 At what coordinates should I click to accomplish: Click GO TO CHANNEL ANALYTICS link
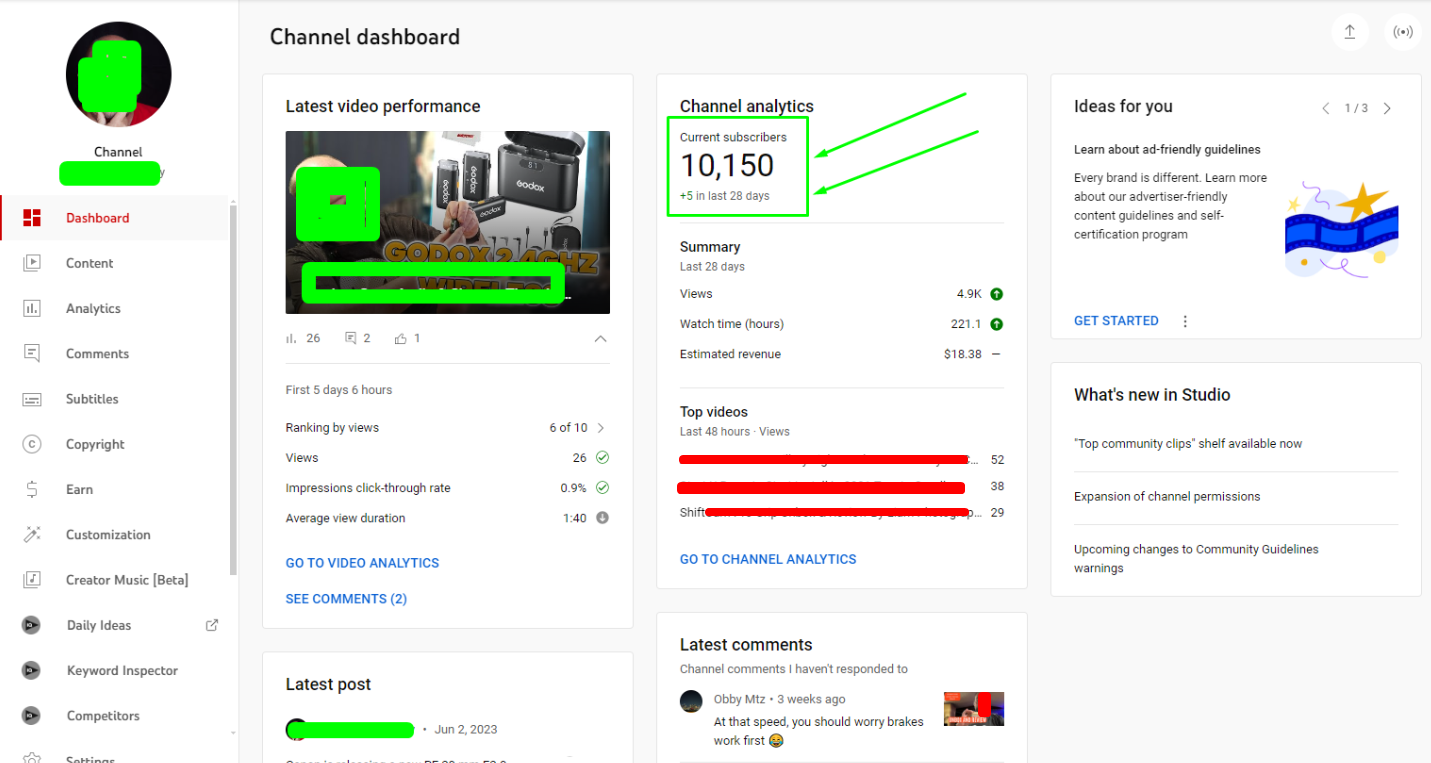768,559
